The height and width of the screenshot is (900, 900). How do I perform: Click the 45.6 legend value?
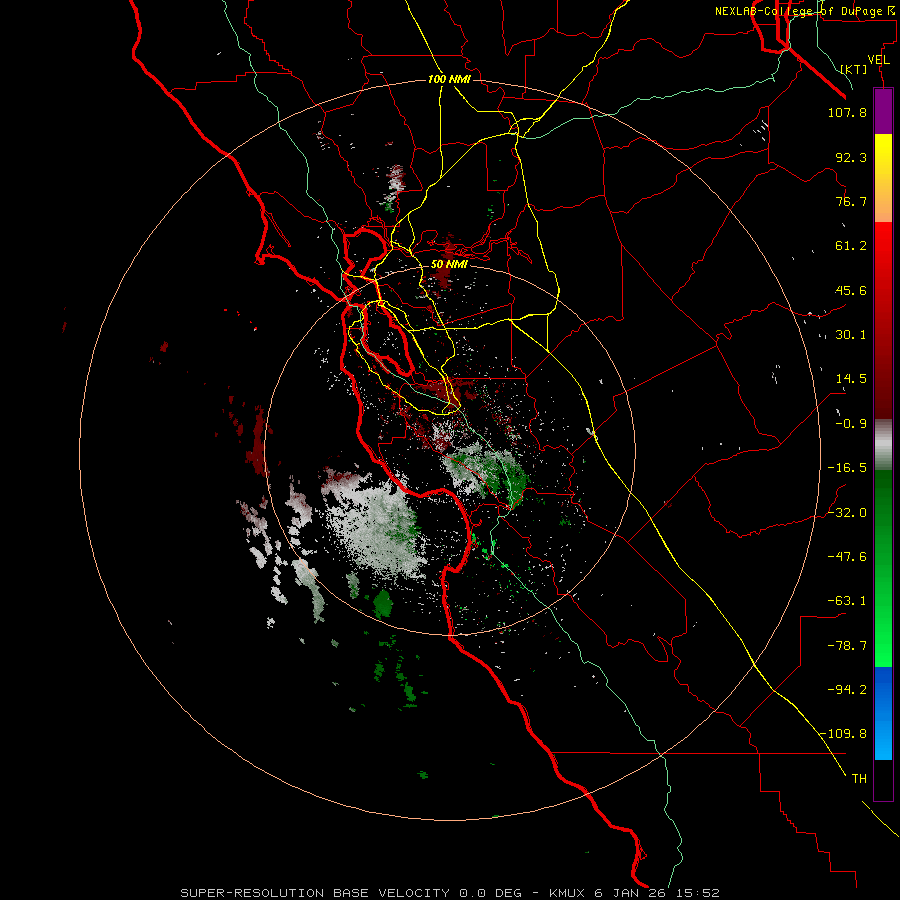click(851, 290)
